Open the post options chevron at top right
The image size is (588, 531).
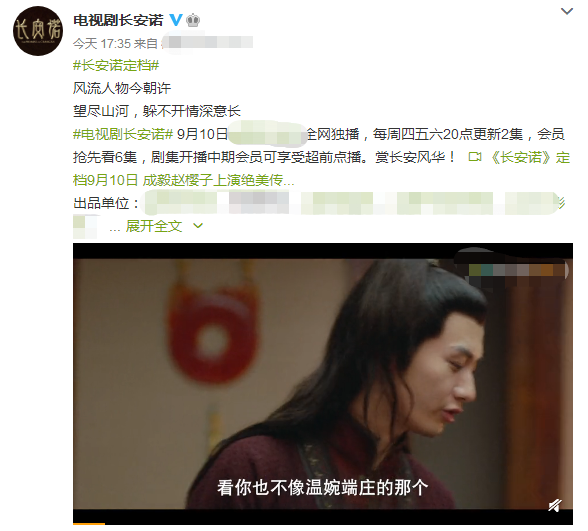point(567,11)
